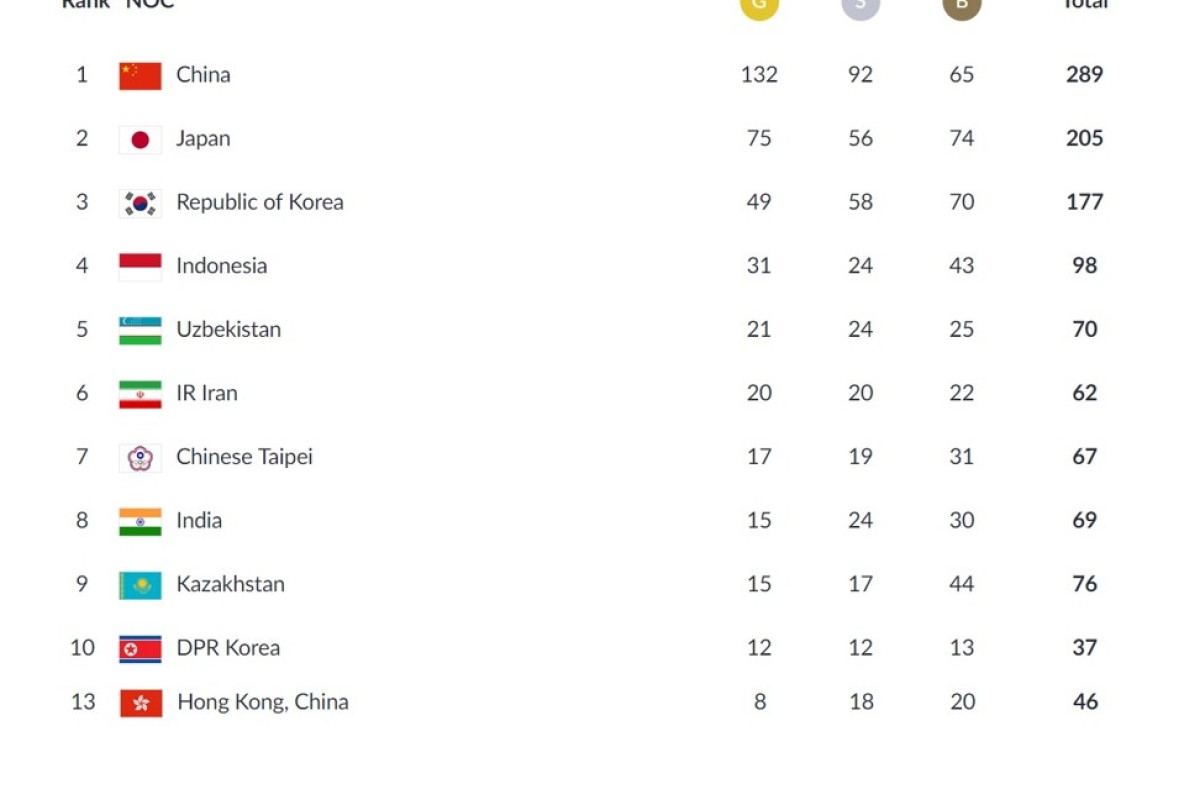This screenshot has height=800, width=1200.
Task: Select Kazakhstan's bronze count 44
Action: [962, 584]
